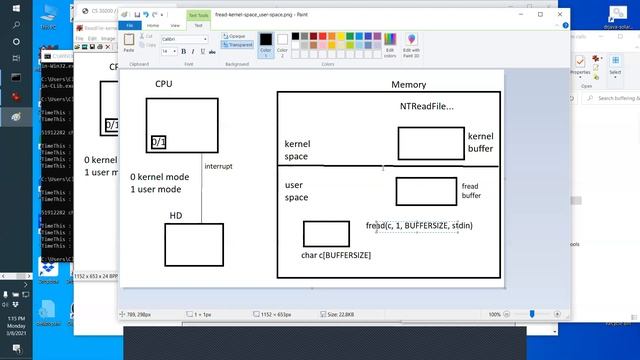Open the Dropbox desktop icon
This screenshot has width=640, height=360.
[48, 271]
